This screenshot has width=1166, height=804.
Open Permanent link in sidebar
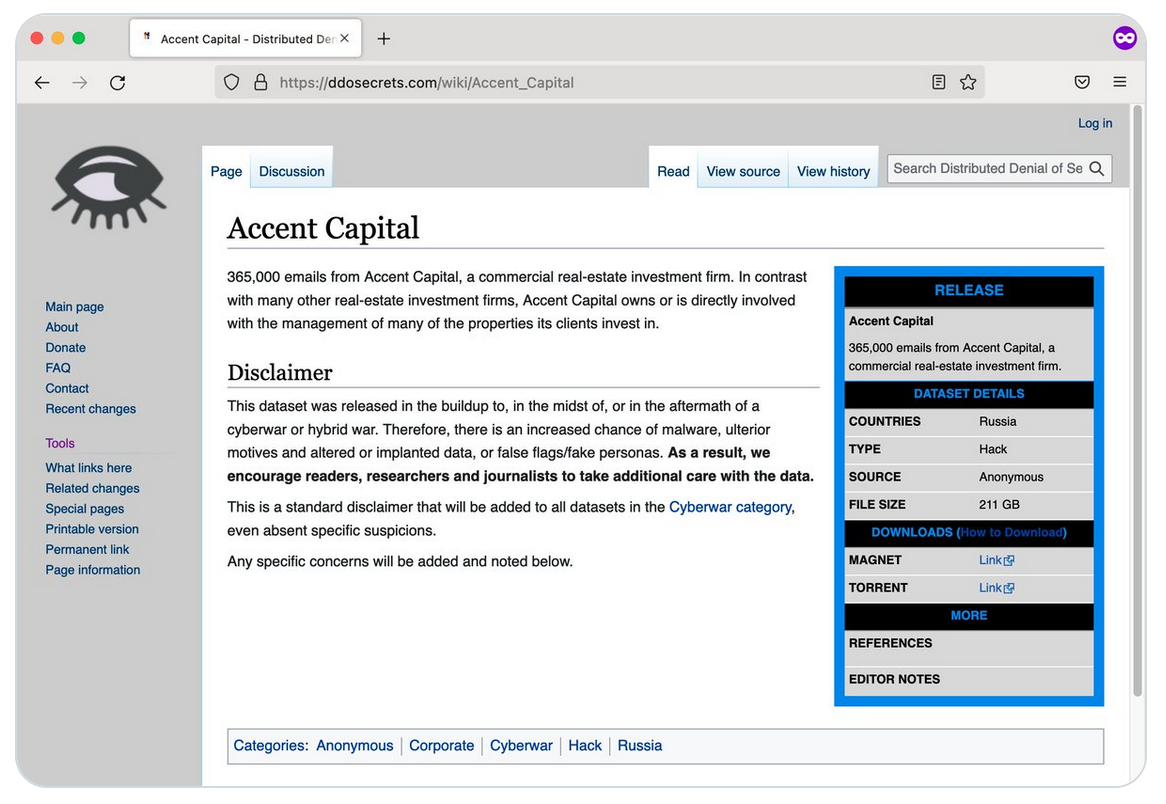point(87,550)
